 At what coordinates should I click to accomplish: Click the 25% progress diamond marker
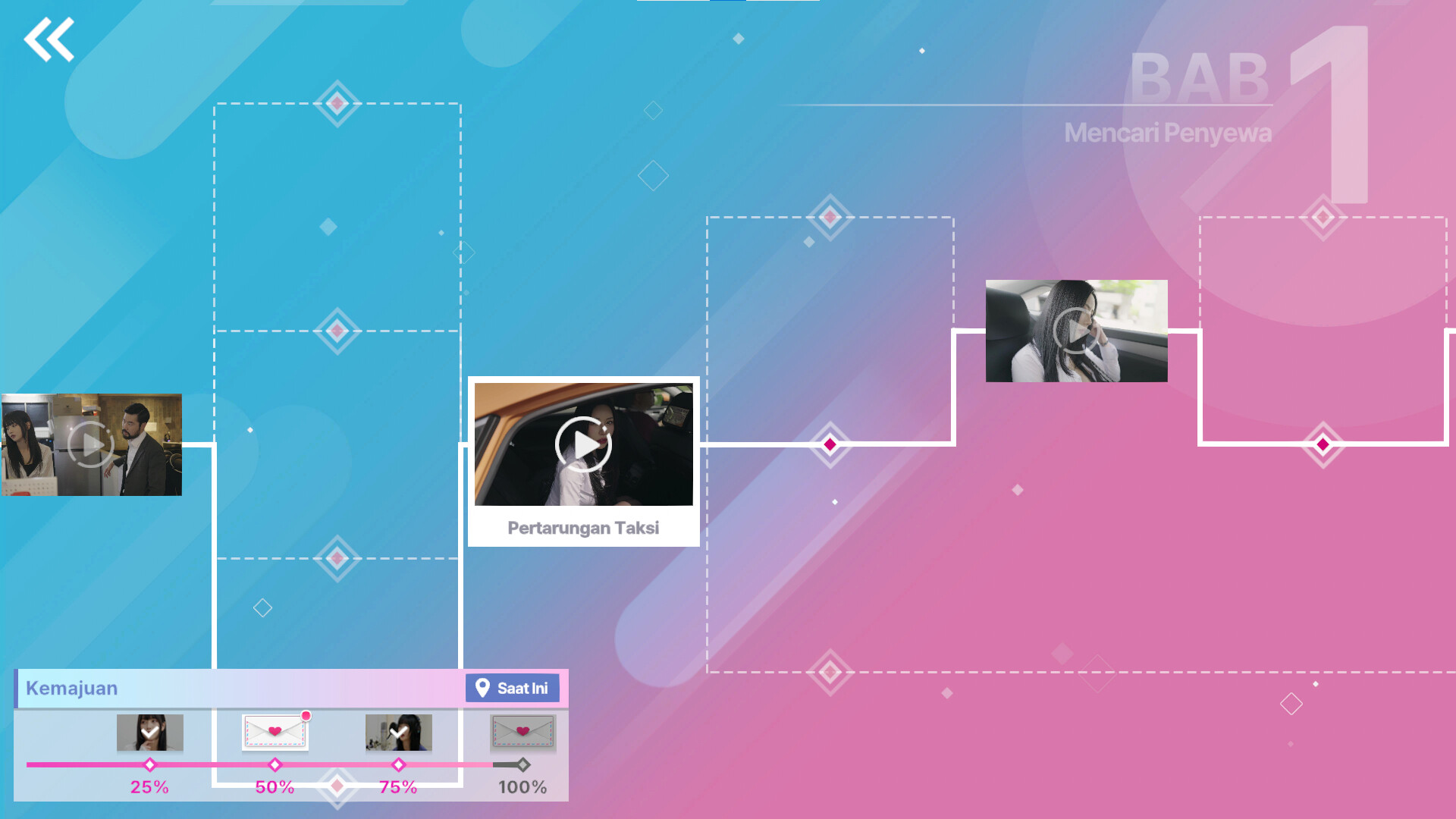pyautogui.click(x=149, y=764)
